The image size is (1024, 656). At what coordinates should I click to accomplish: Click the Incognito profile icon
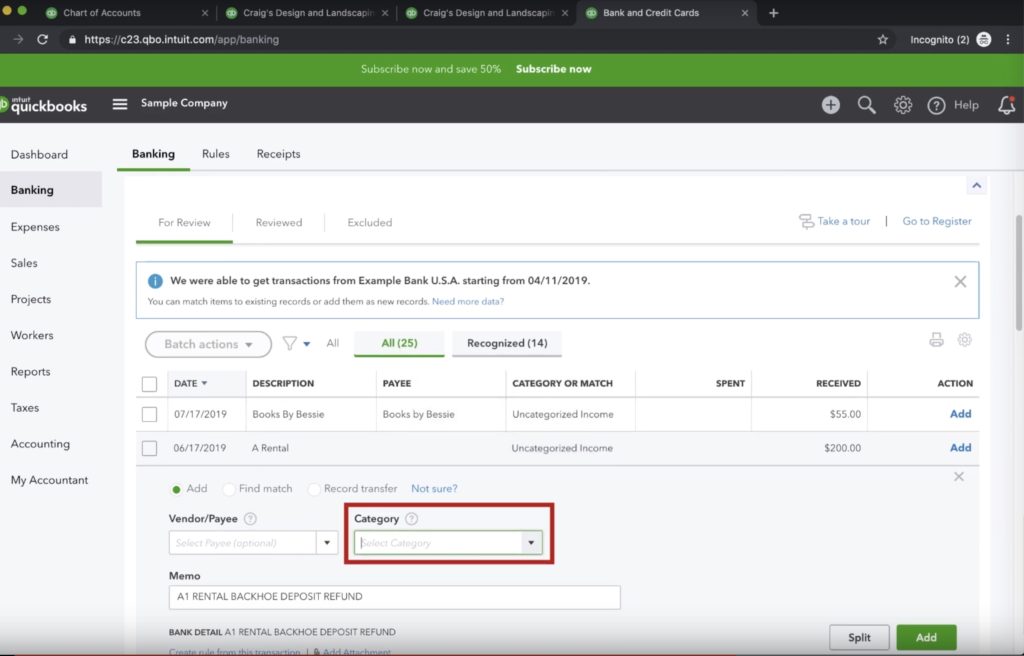point(983,39)
